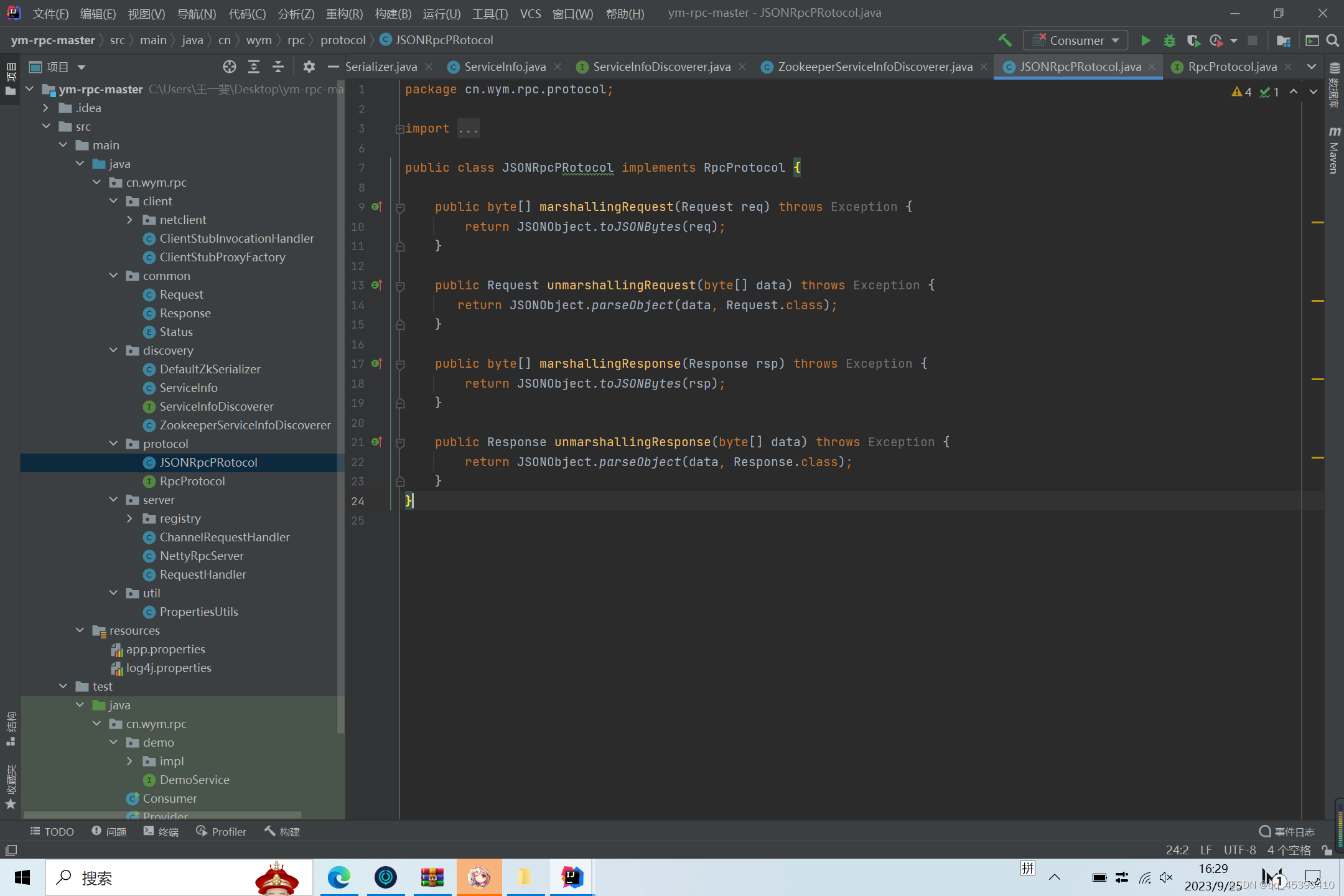Click the Build project hammer icon

click(1004, 40)
